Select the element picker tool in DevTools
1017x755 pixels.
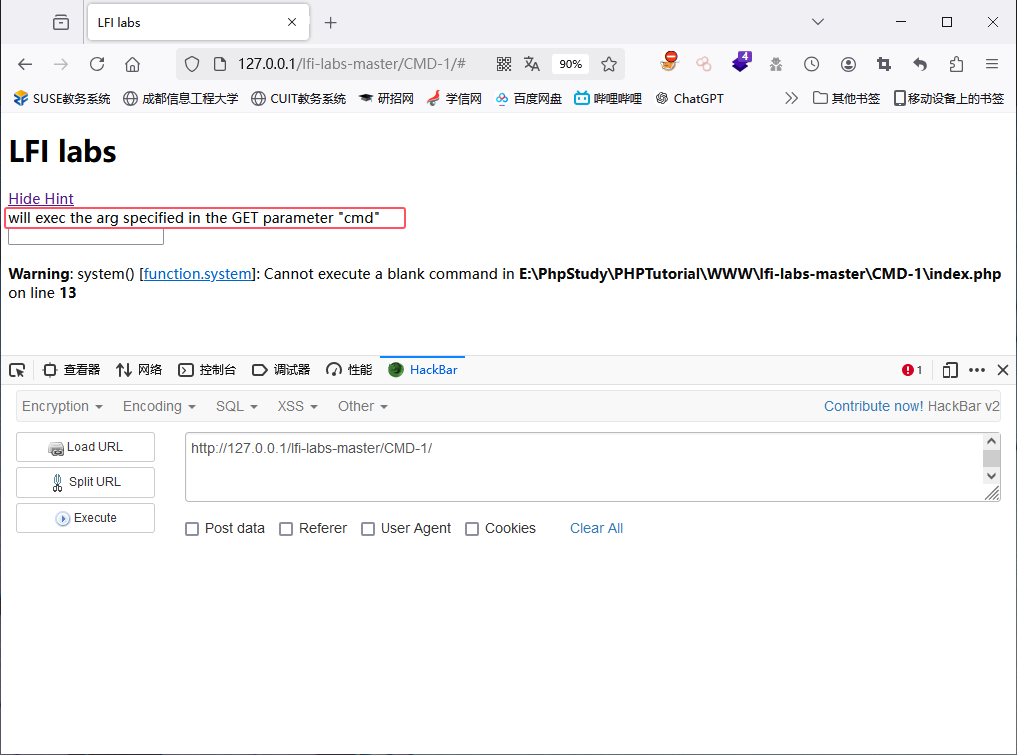(16, 369)
